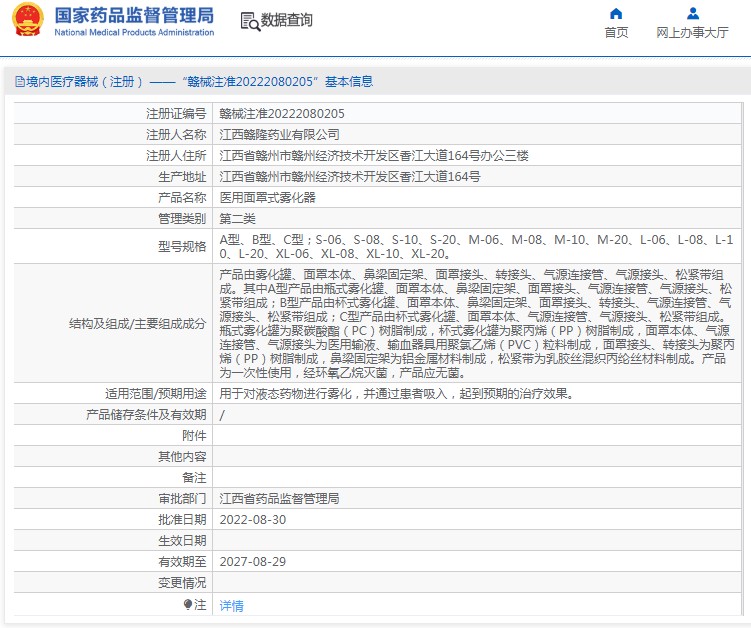Open the 首页 navigation label

(616, 32)
